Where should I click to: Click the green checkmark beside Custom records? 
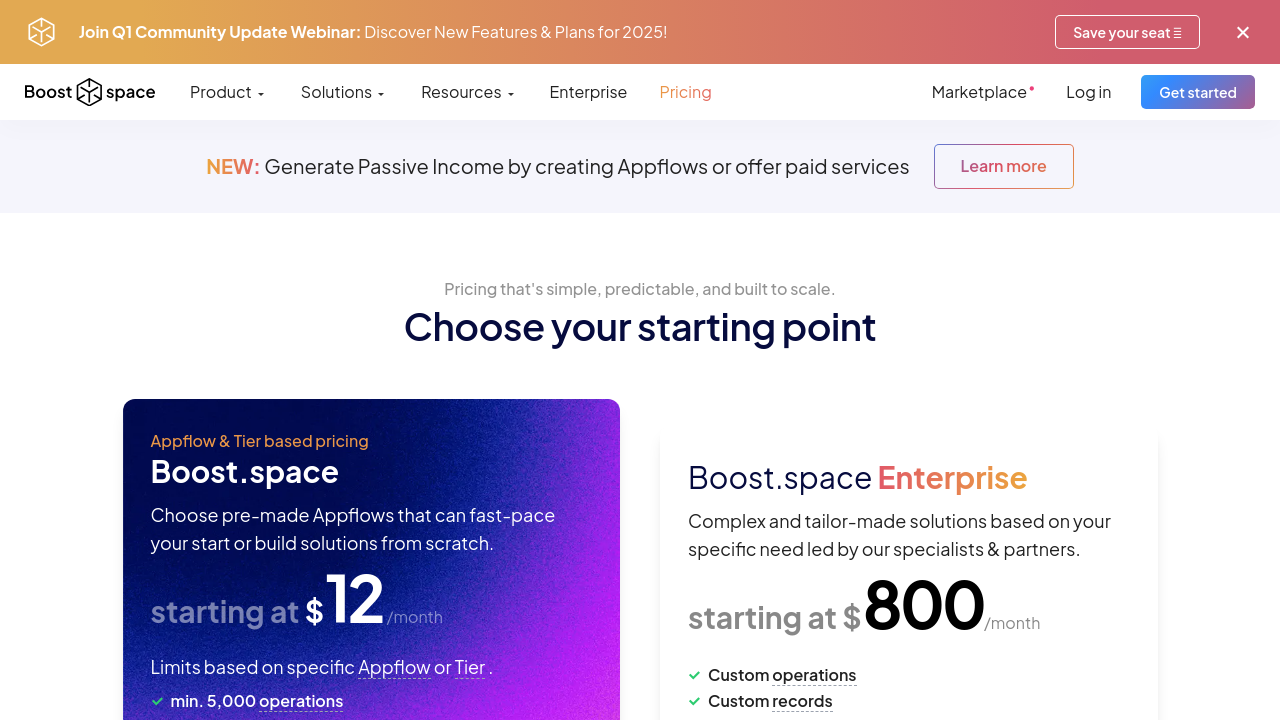click(x=695, y=702)
